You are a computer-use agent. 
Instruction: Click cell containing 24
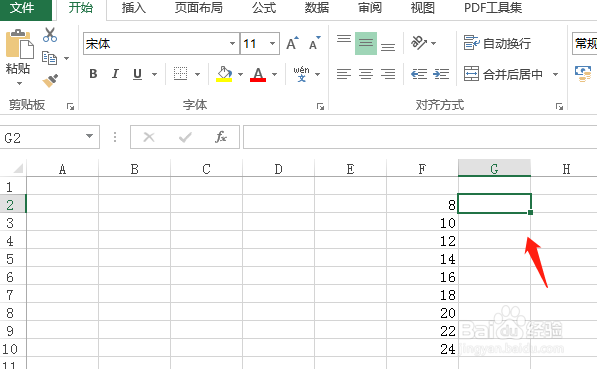(422, 349)
